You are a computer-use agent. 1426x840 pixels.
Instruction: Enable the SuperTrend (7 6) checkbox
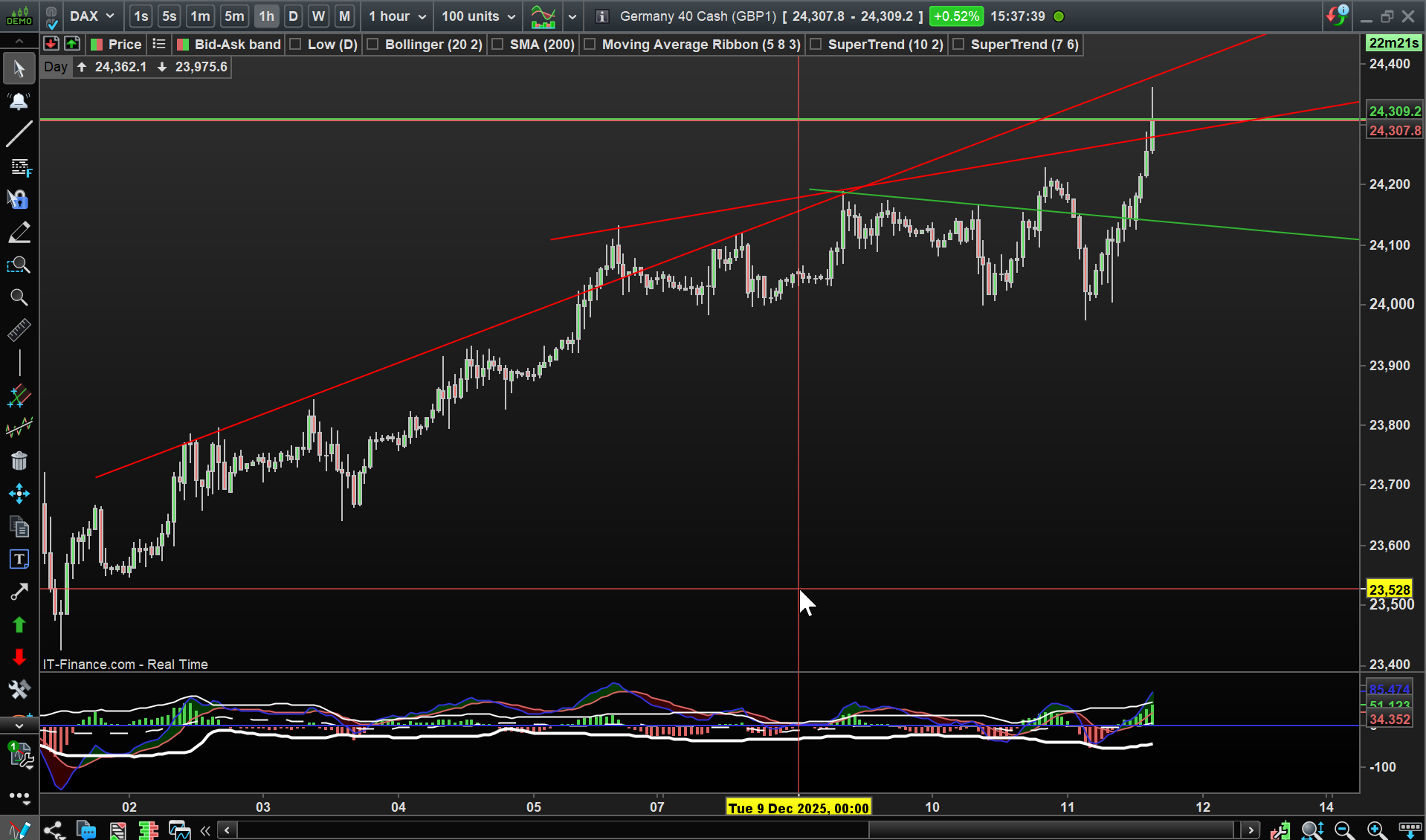click(958, 45)
